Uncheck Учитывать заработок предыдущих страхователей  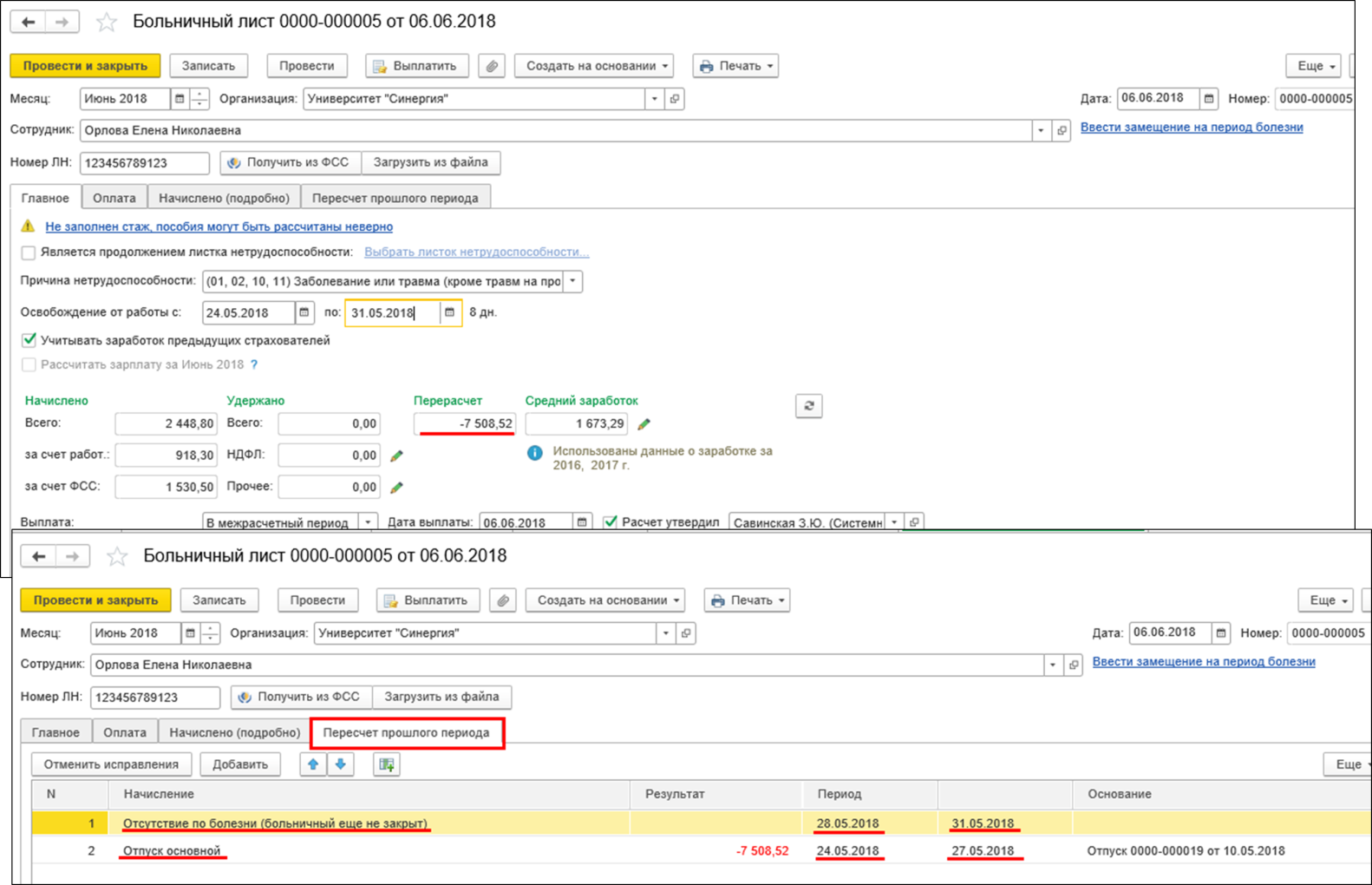click(29, 340)
